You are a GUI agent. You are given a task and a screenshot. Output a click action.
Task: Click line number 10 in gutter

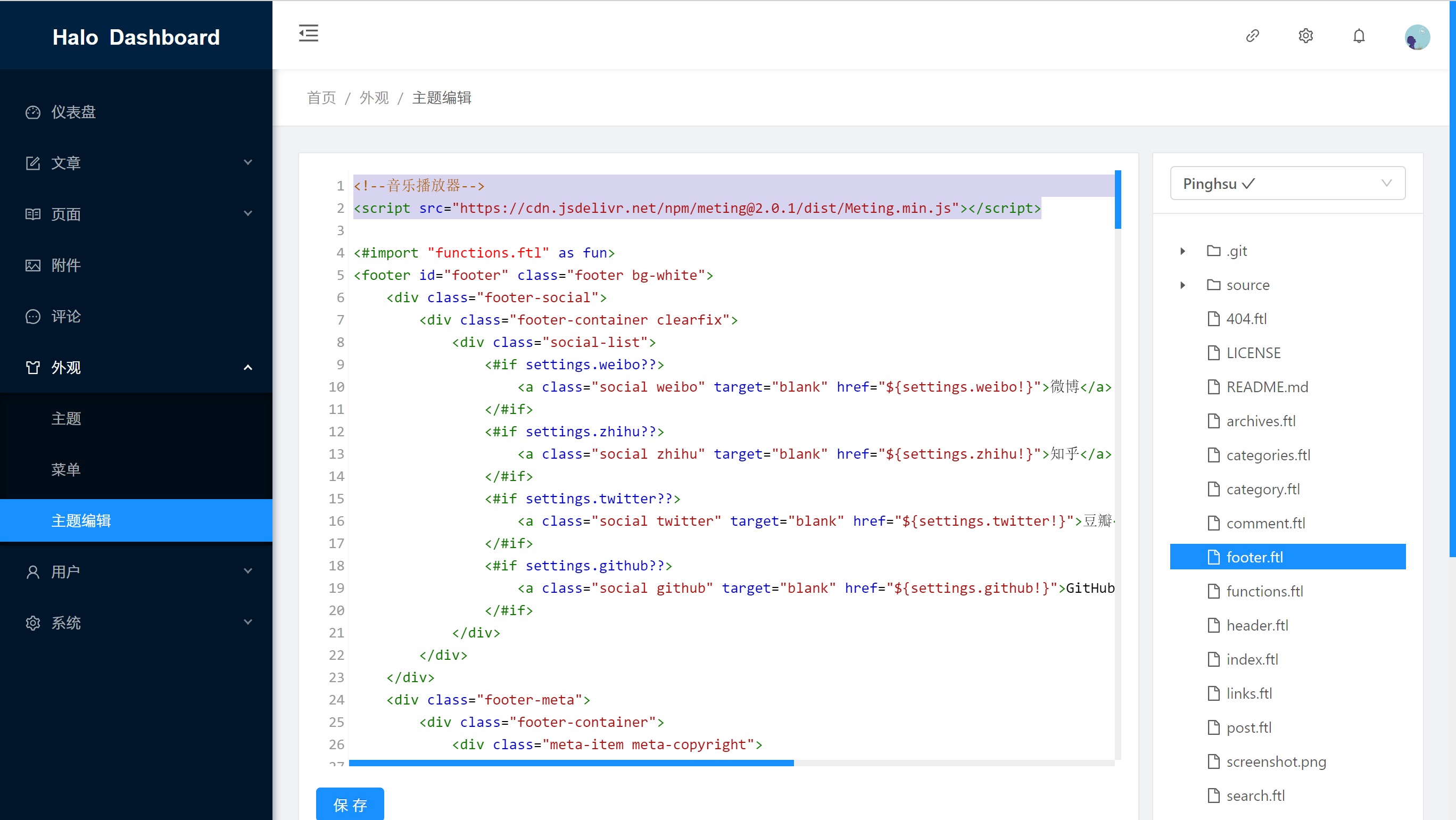336,387
